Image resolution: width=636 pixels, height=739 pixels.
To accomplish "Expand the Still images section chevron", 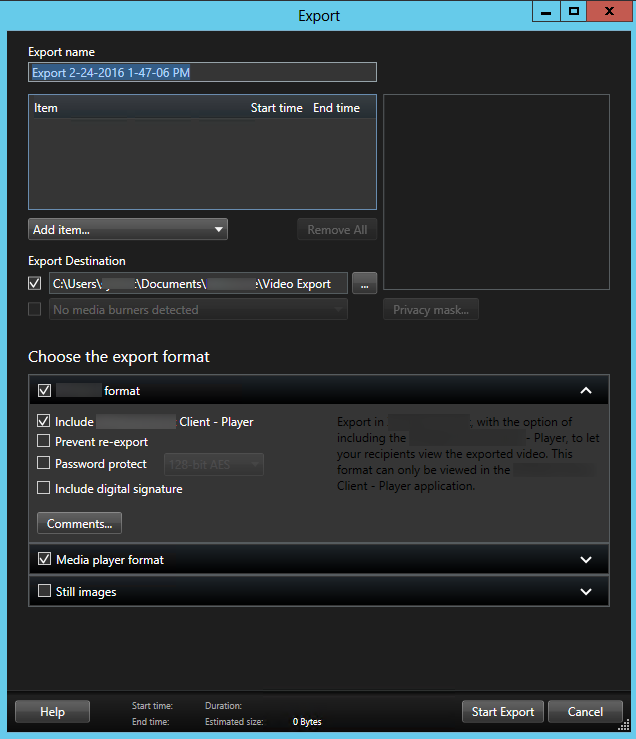I will pos(586,592).
